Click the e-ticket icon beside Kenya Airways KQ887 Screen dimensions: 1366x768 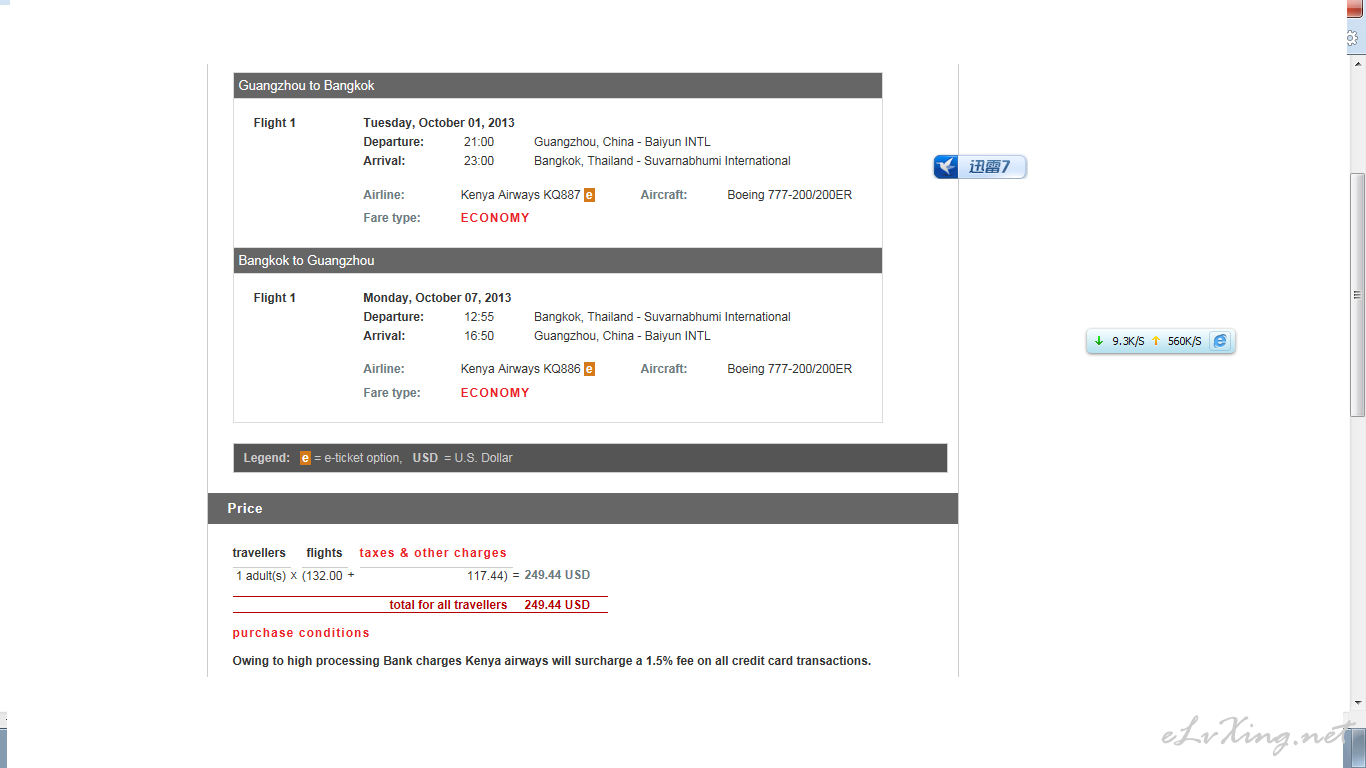589,195
